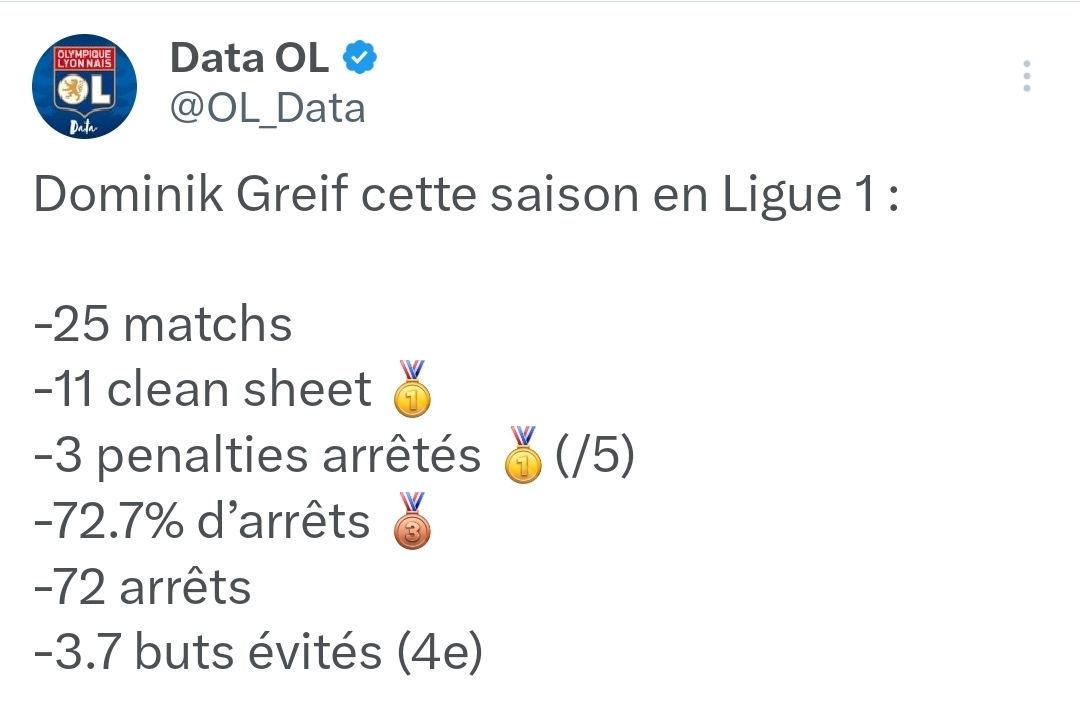Click the gold medal after penalties arrêtés

(x=524, y=456)
